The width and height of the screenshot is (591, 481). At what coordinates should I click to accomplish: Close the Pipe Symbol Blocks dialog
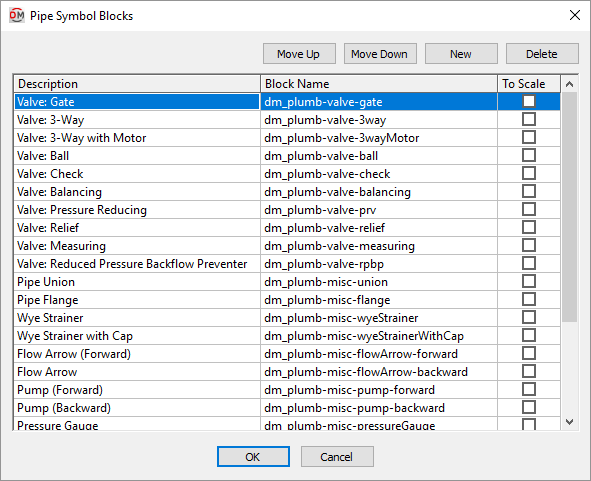pyautogui.click(x=575, y=15)
